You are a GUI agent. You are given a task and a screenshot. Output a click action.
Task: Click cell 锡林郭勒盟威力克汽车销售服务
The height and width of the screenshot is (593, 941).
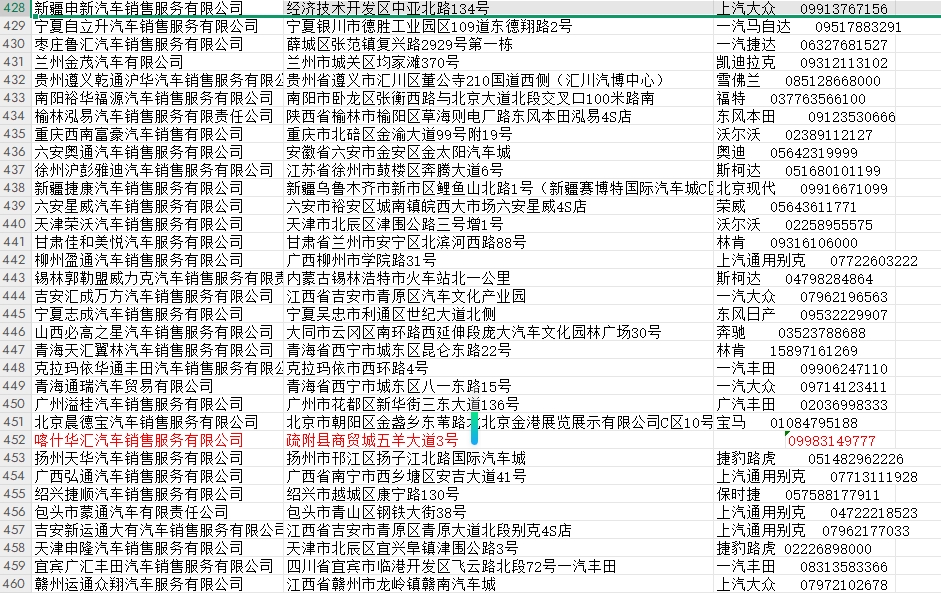[x=158, y=278]
